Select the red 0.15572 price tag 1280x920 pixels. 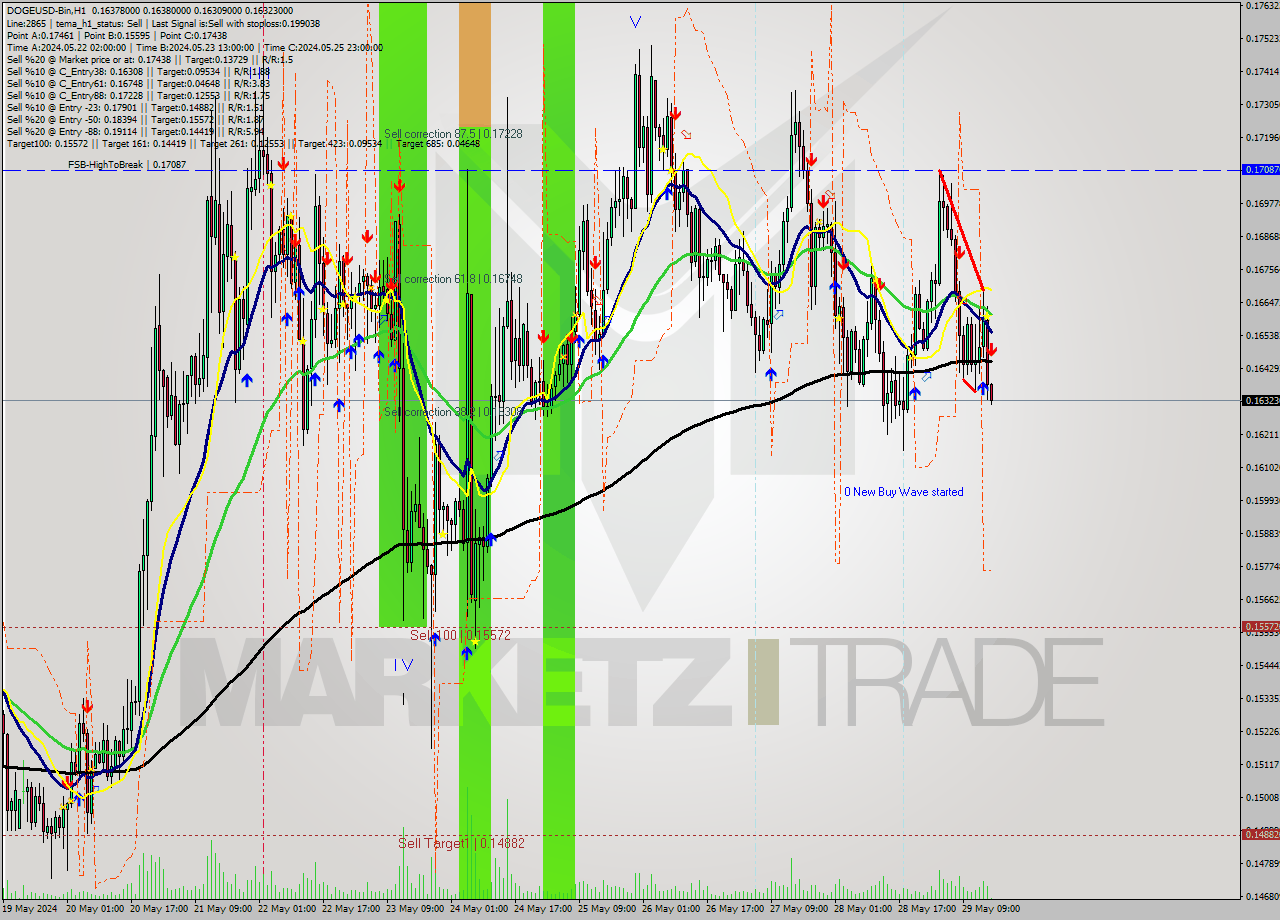(1259, 627)
